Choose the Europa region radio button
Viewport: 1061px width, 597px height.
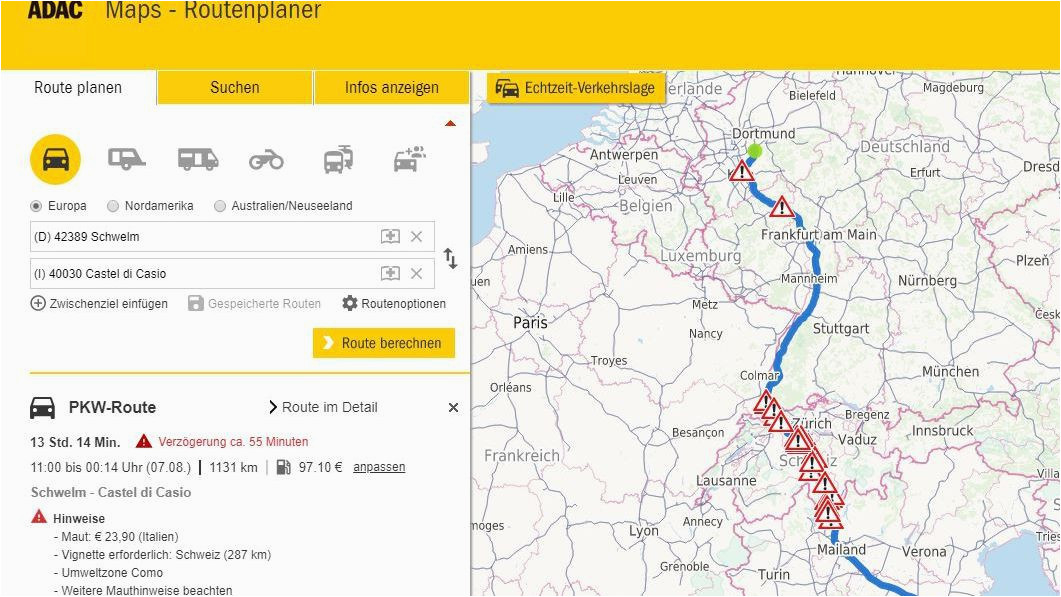pos(36,206)
